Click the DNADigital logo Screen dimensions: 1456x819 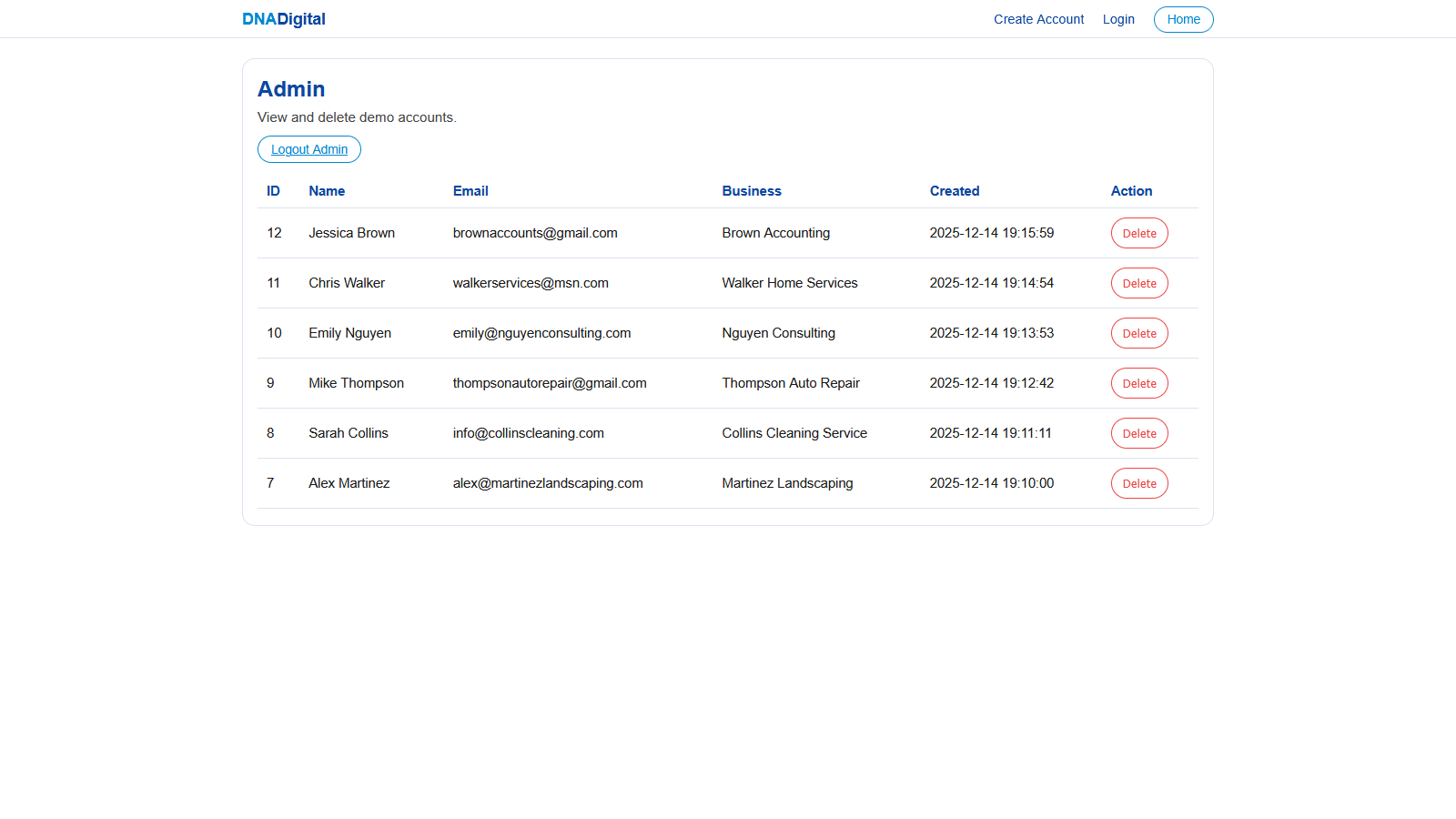[x=283, y=18]
